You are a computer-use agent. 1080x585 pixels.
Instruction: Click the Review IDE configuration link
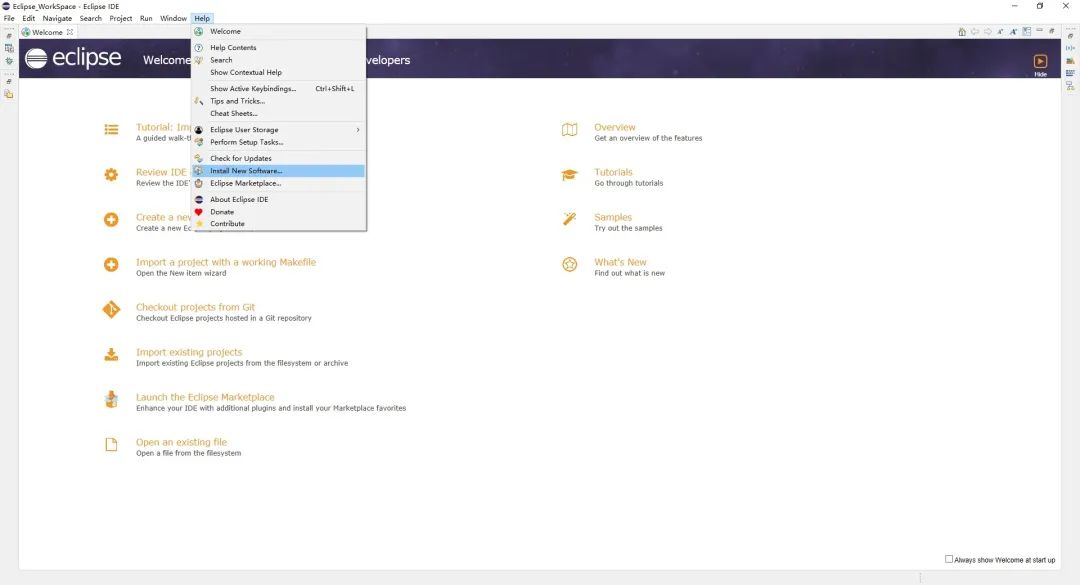tap(163, 172)
